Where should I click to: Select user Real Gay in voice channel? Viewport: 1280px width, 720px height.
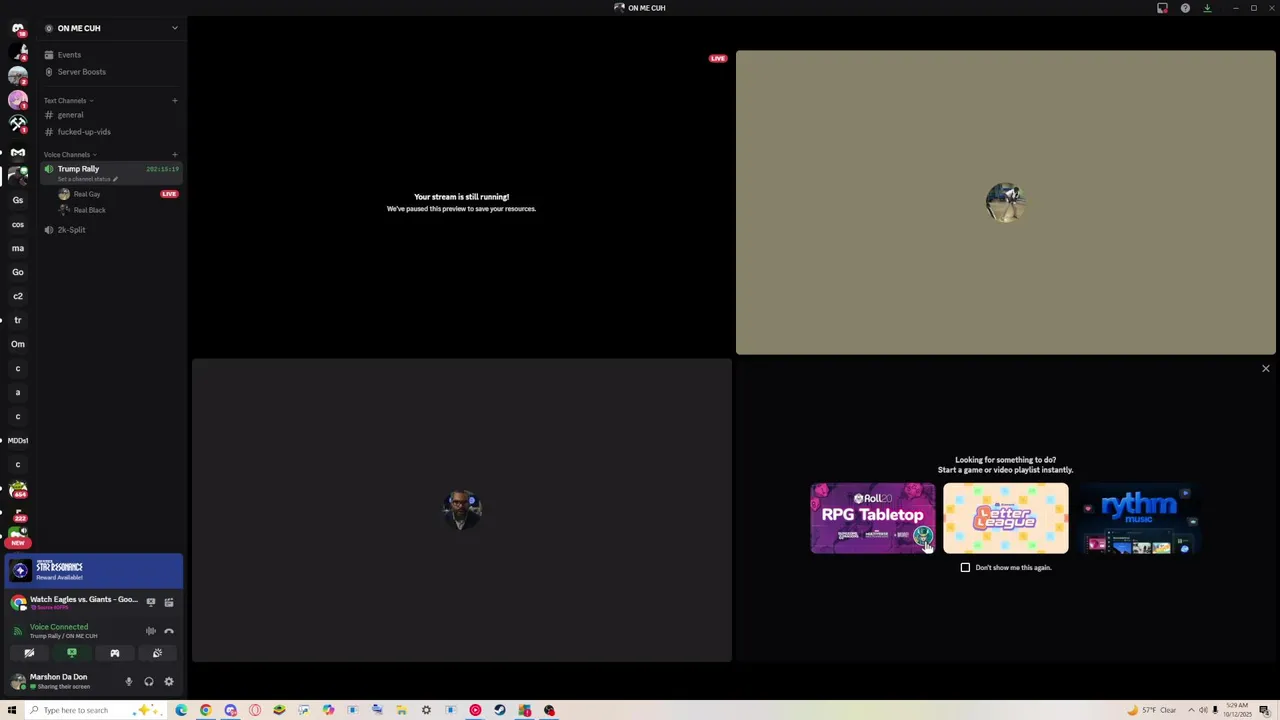click(x=87, y=194)
